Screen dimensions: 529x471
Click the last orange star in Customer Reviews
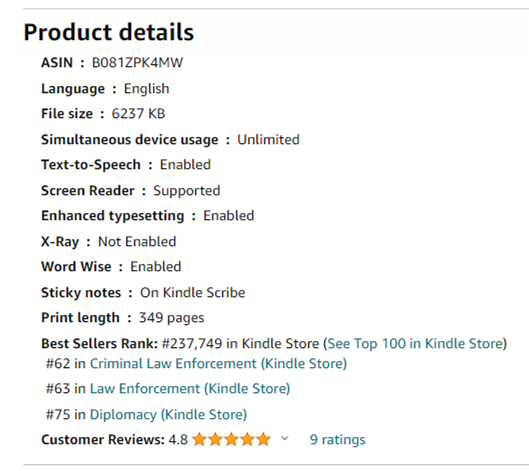pos(263,439)
